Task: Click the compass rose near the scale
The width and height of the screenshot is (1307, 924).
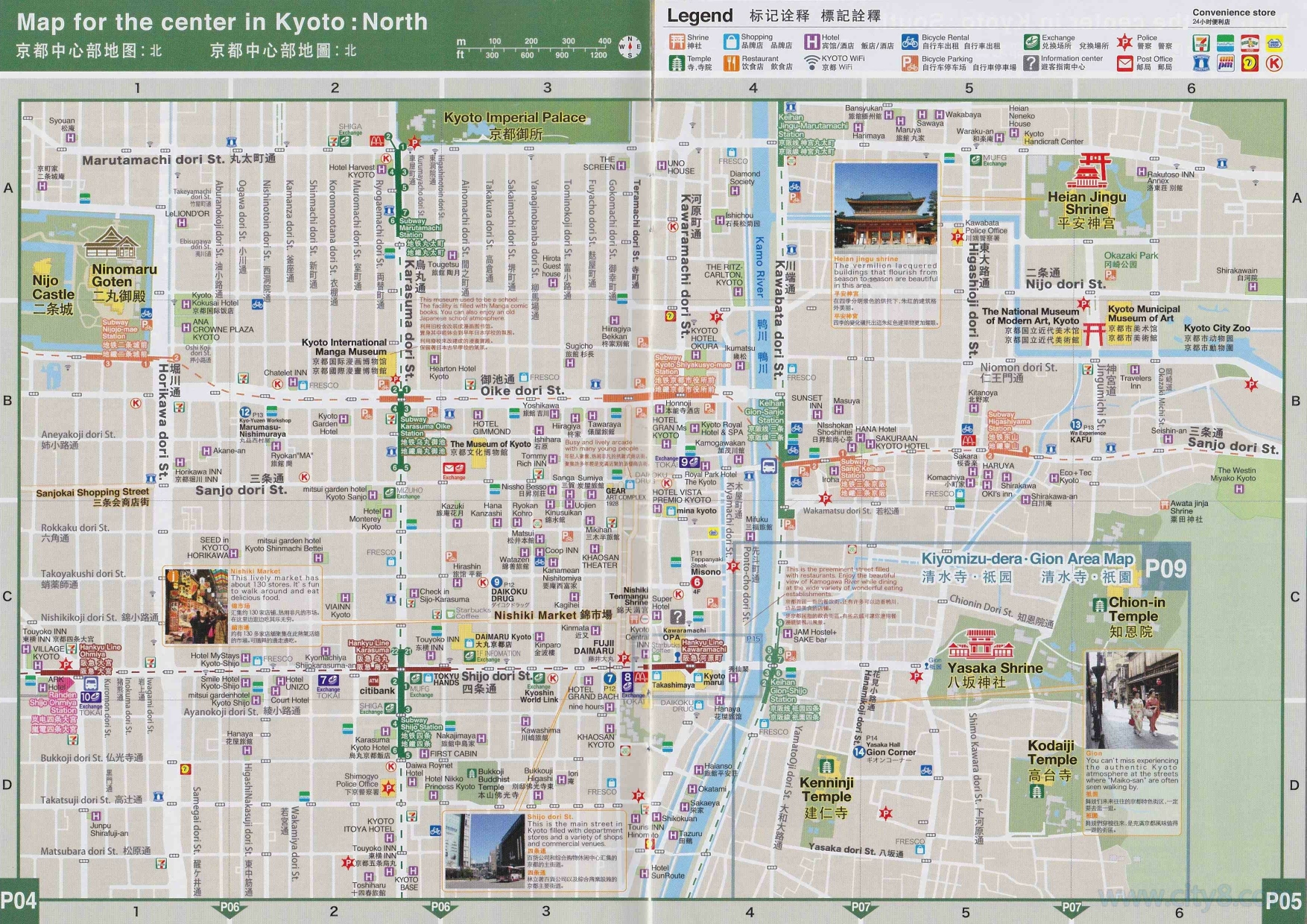Action: click(630, 46)
